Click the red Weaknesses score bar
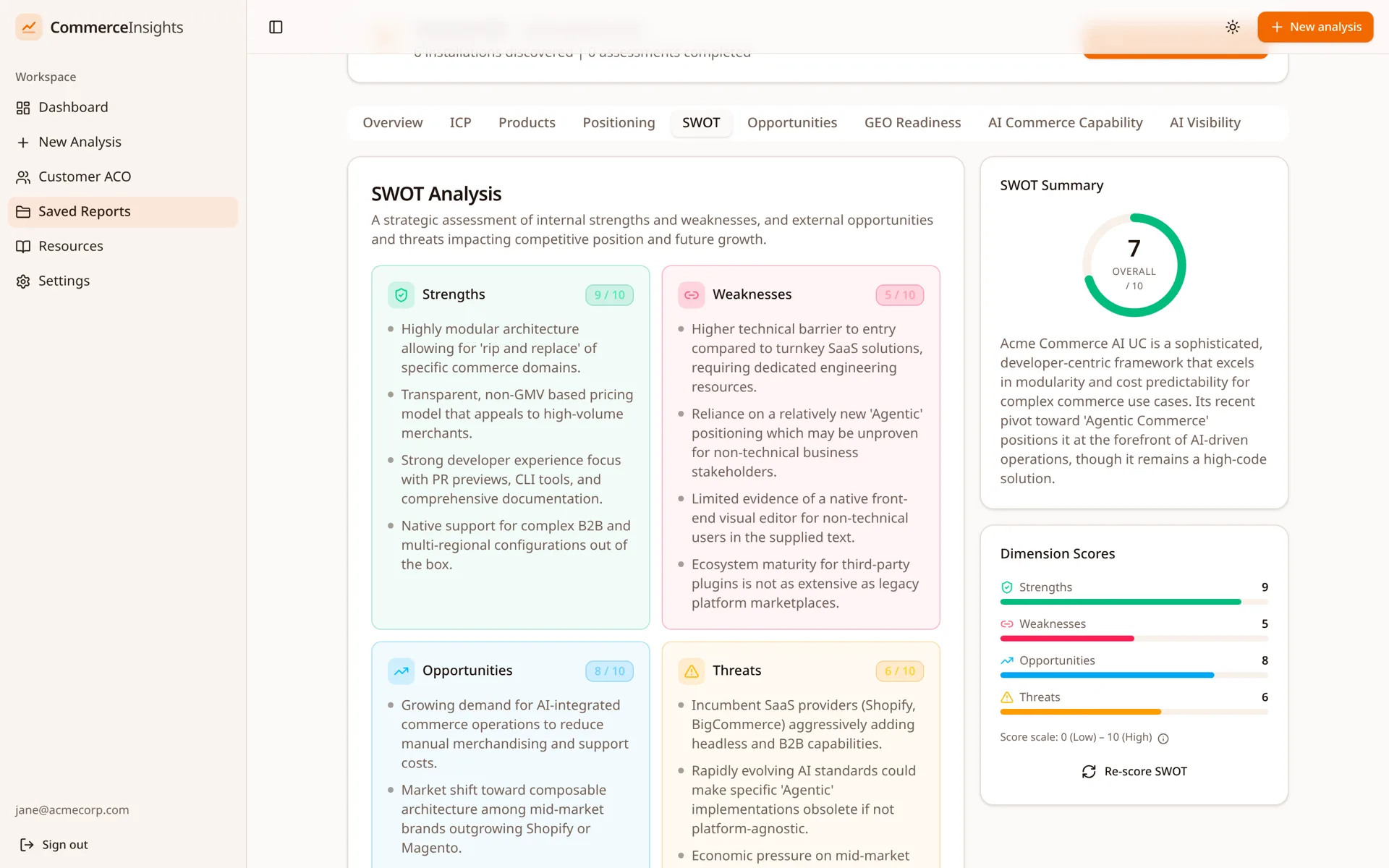1389x868 pixels. [x=1134, y=639]
